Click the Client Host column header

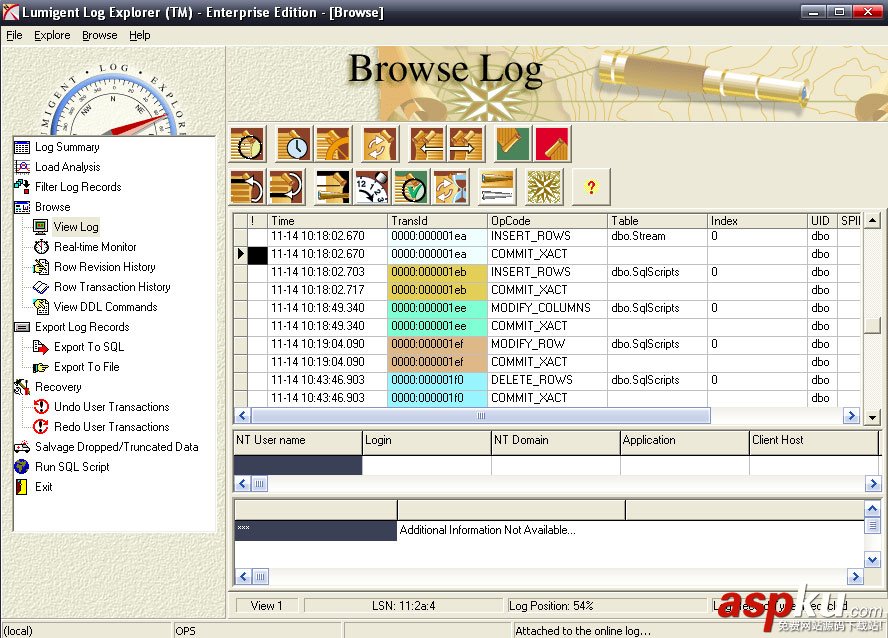tap(814, 442)
